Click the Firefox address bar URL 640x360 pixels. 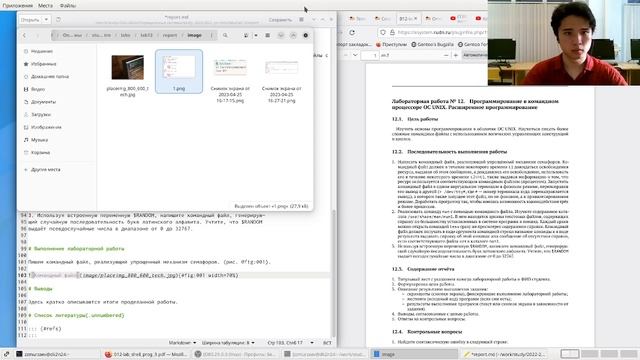[442, 32]
